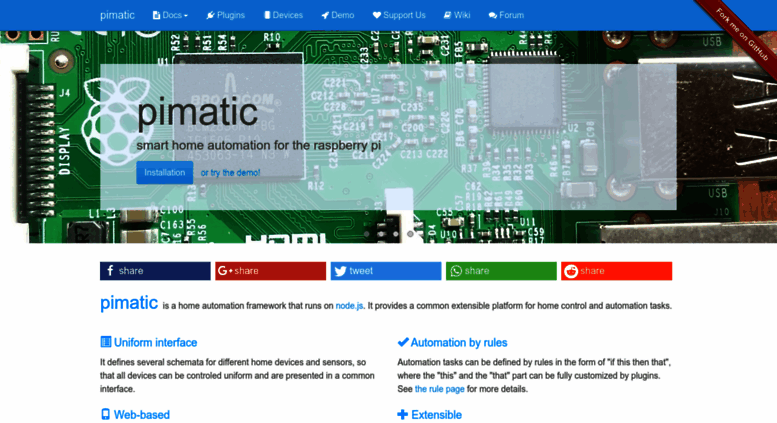Click the blue tweet button
Image resolution: width=777 pixels, height=423 pixels.
386,271
